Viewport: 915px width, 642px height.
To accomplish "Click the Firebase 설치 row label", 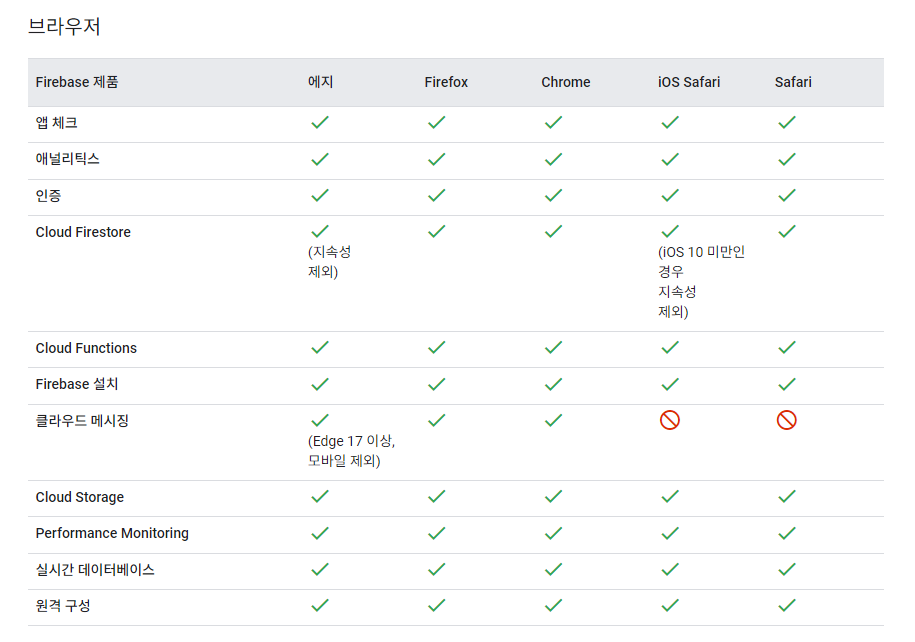I will point(76,385).
